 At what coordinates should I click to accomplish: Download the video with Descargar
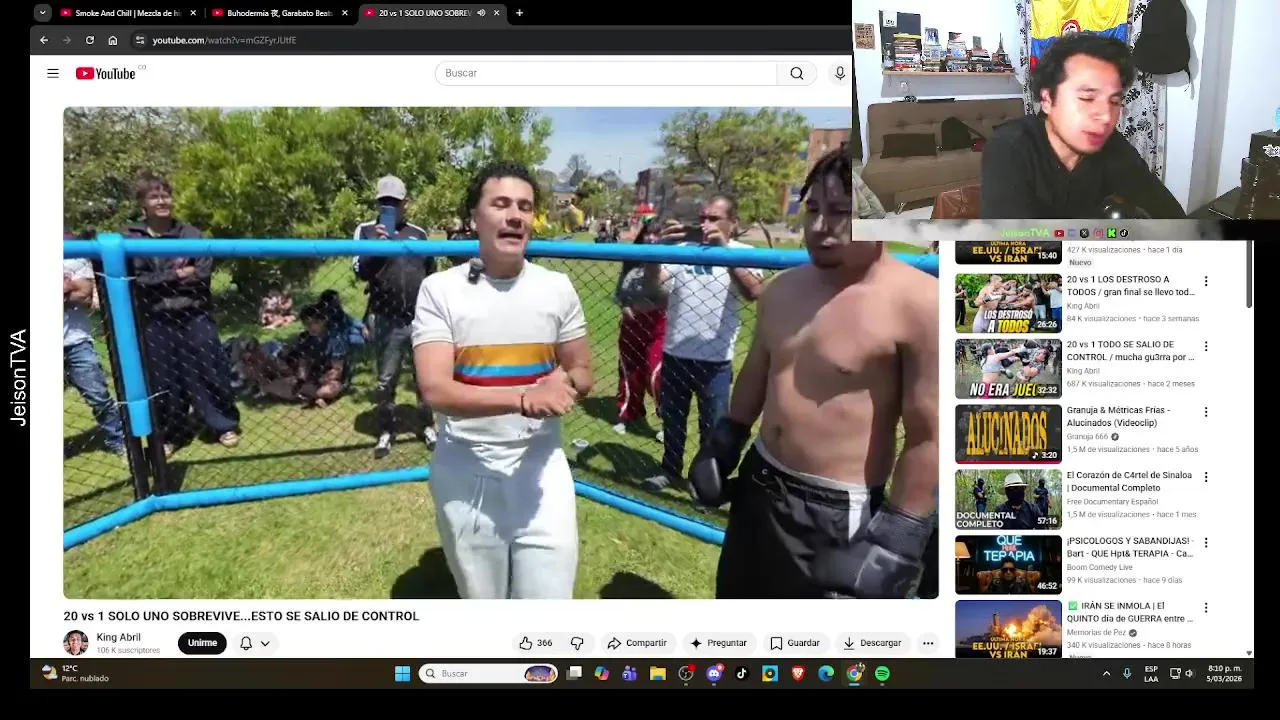click(872, 643)
